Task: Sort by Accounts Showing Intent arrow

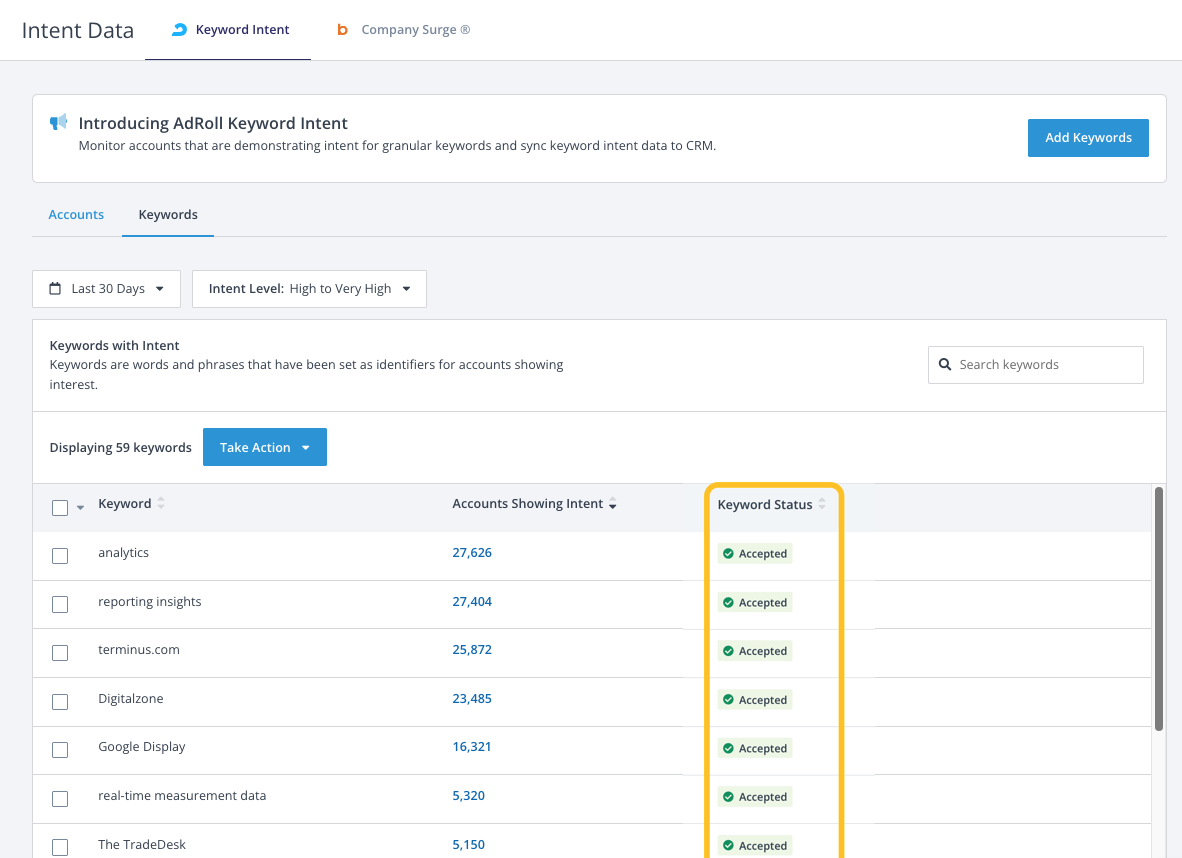Action: (612, 505)
